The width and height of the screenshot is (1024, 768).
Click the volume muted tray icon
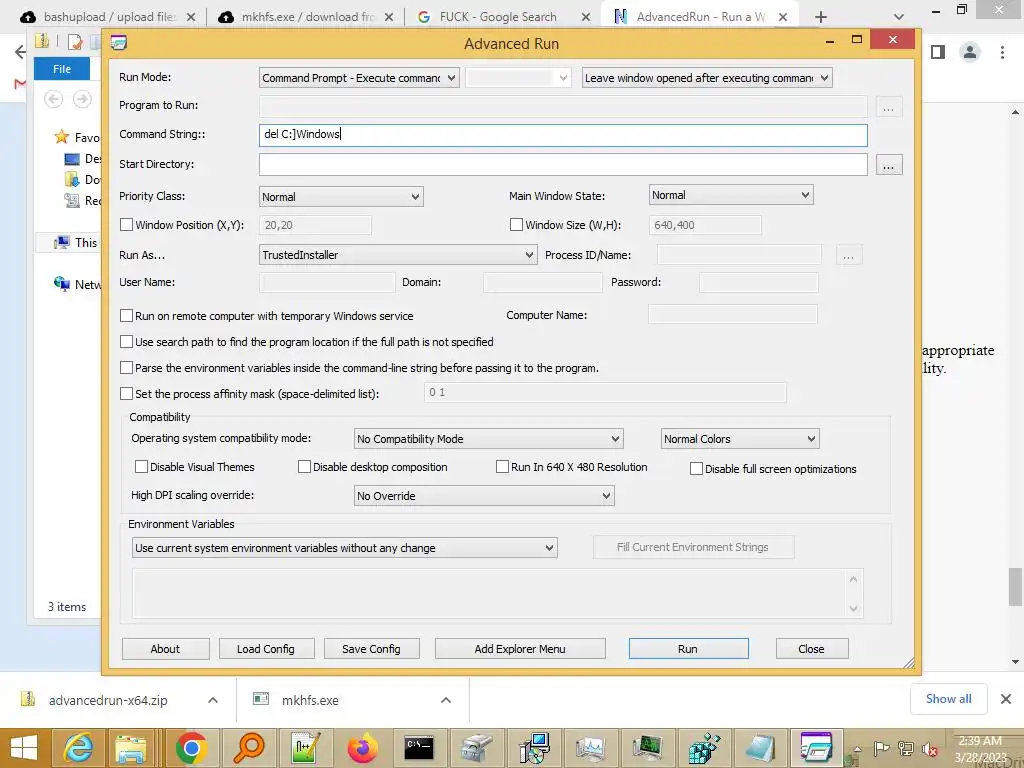tap(930, 749)
